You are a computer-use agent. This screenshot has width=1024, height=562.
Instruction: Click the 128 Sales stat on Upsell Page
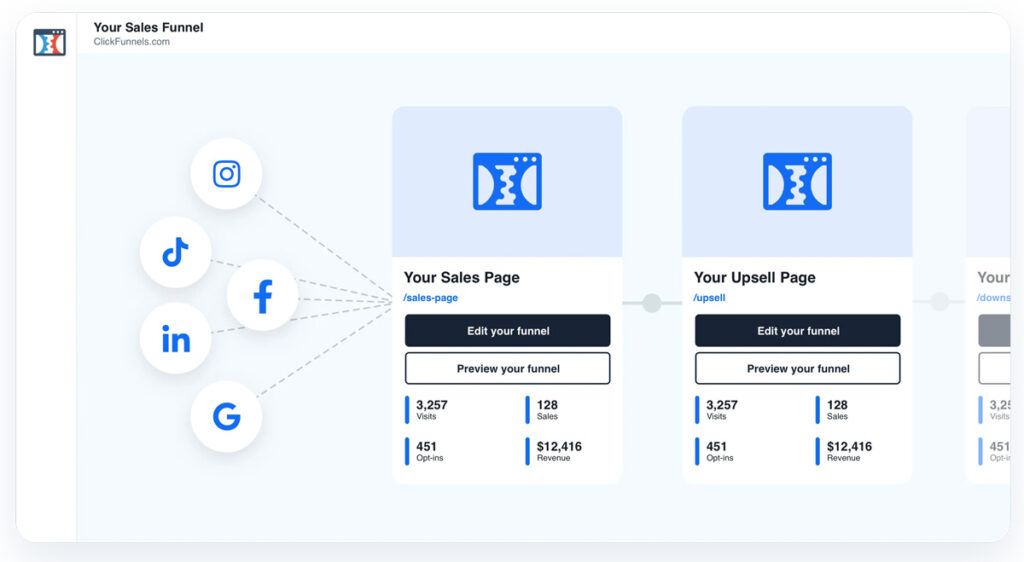point(833,410)
